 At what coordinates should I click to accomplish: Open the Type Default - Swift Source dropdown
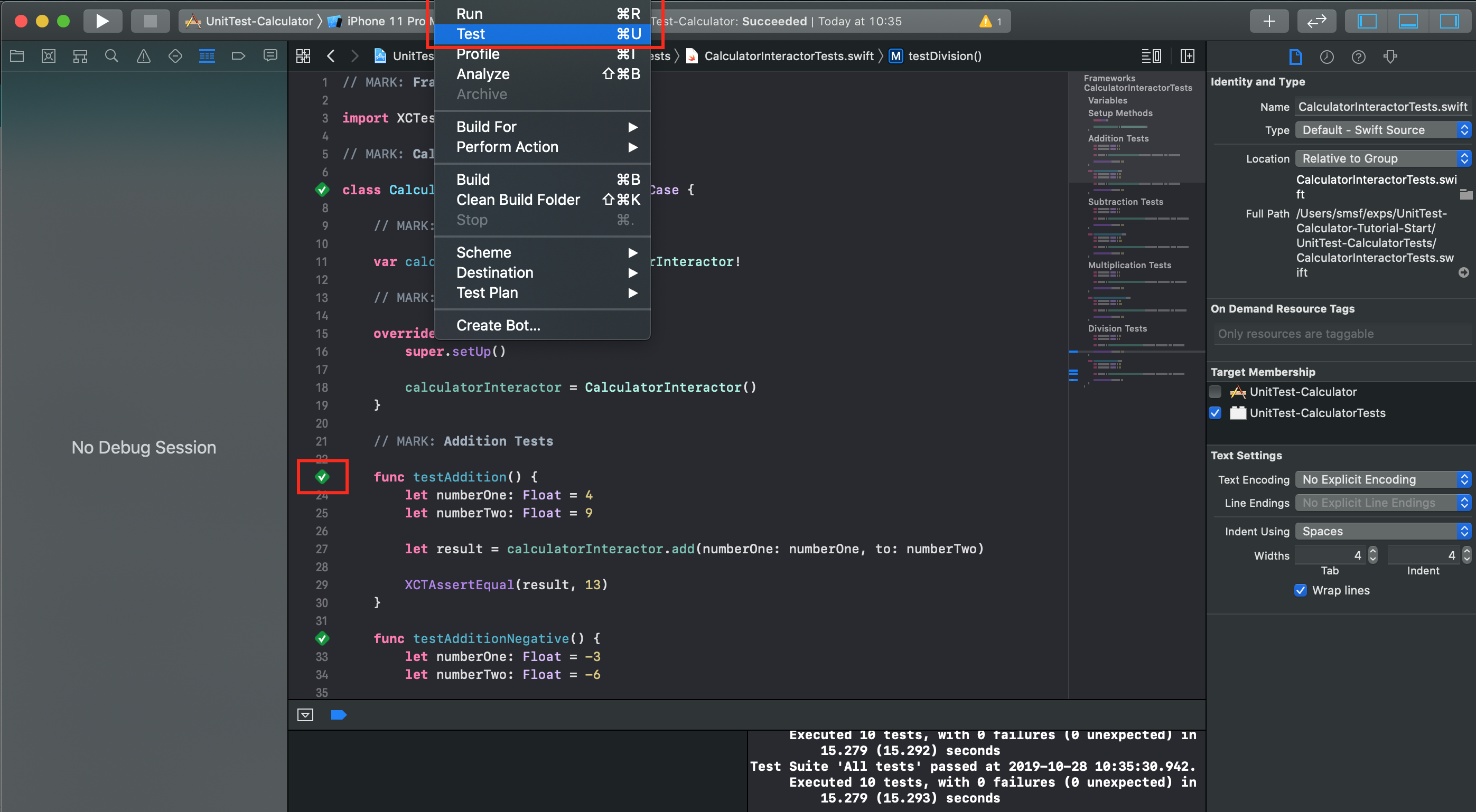point(1383,130)
